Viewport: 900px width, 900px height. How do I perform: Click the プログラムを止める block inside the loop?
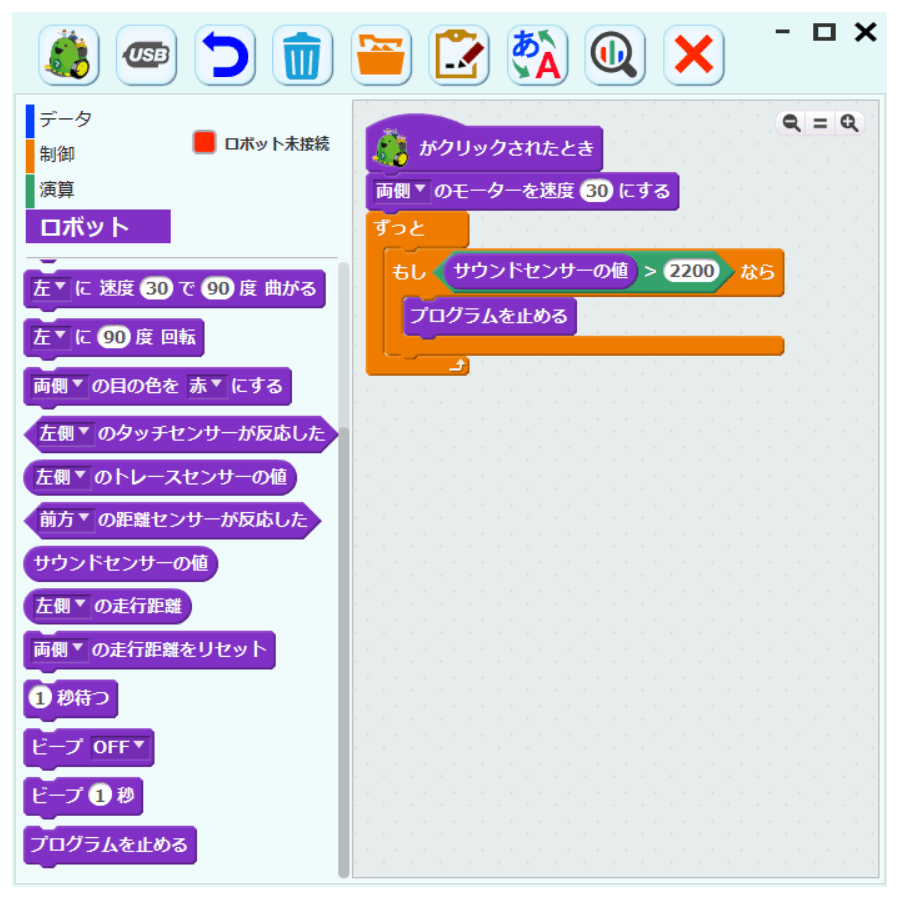(x=490, y=316)
